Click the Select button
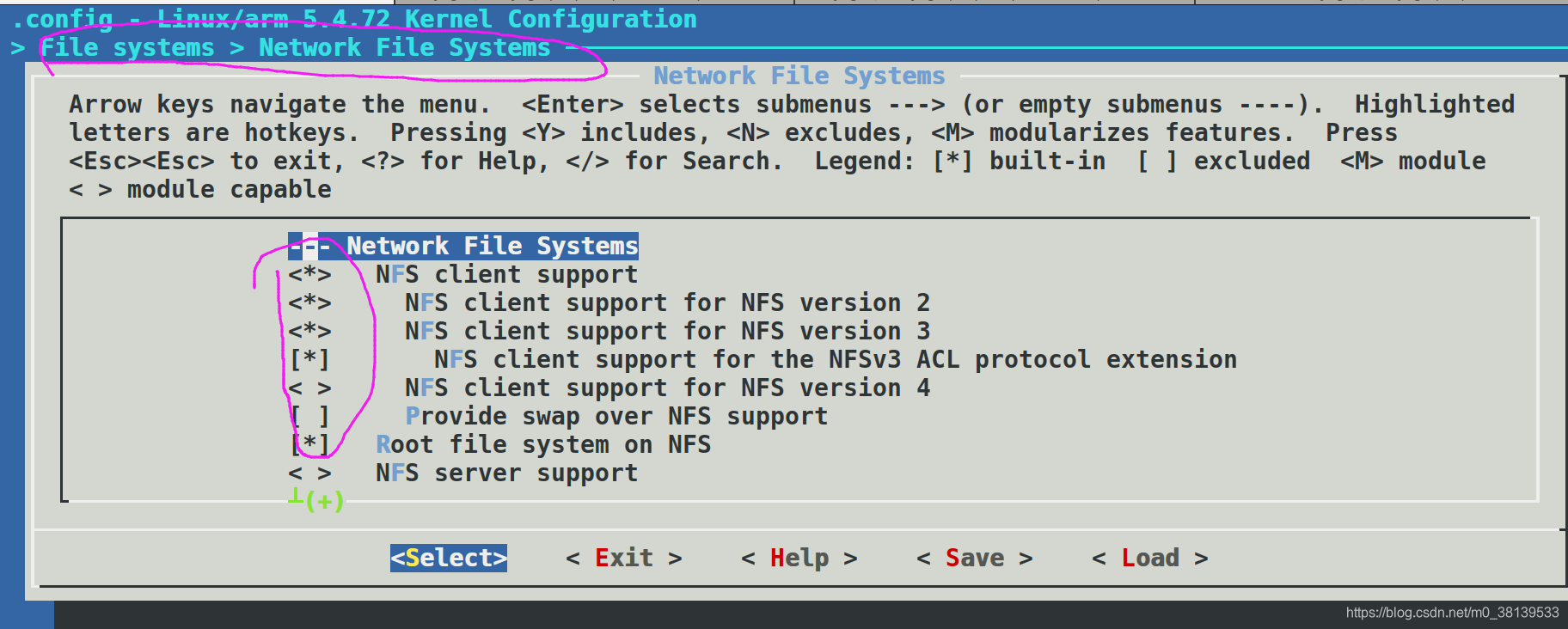Screen dimensions: 1568x629 point(449,558)
